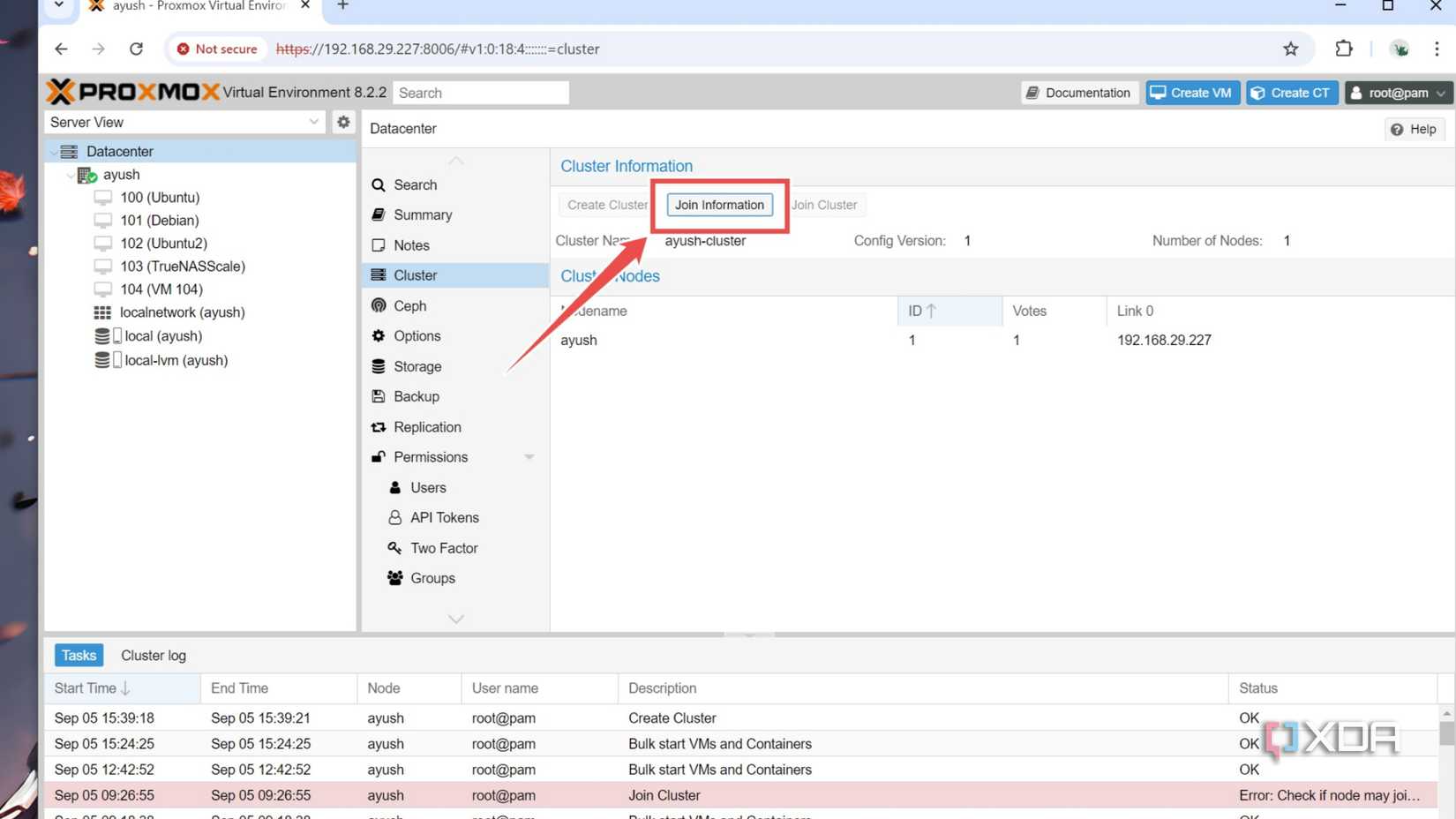
Task: Select the ayush cluster node row
Action: (x=1002, y=340)
